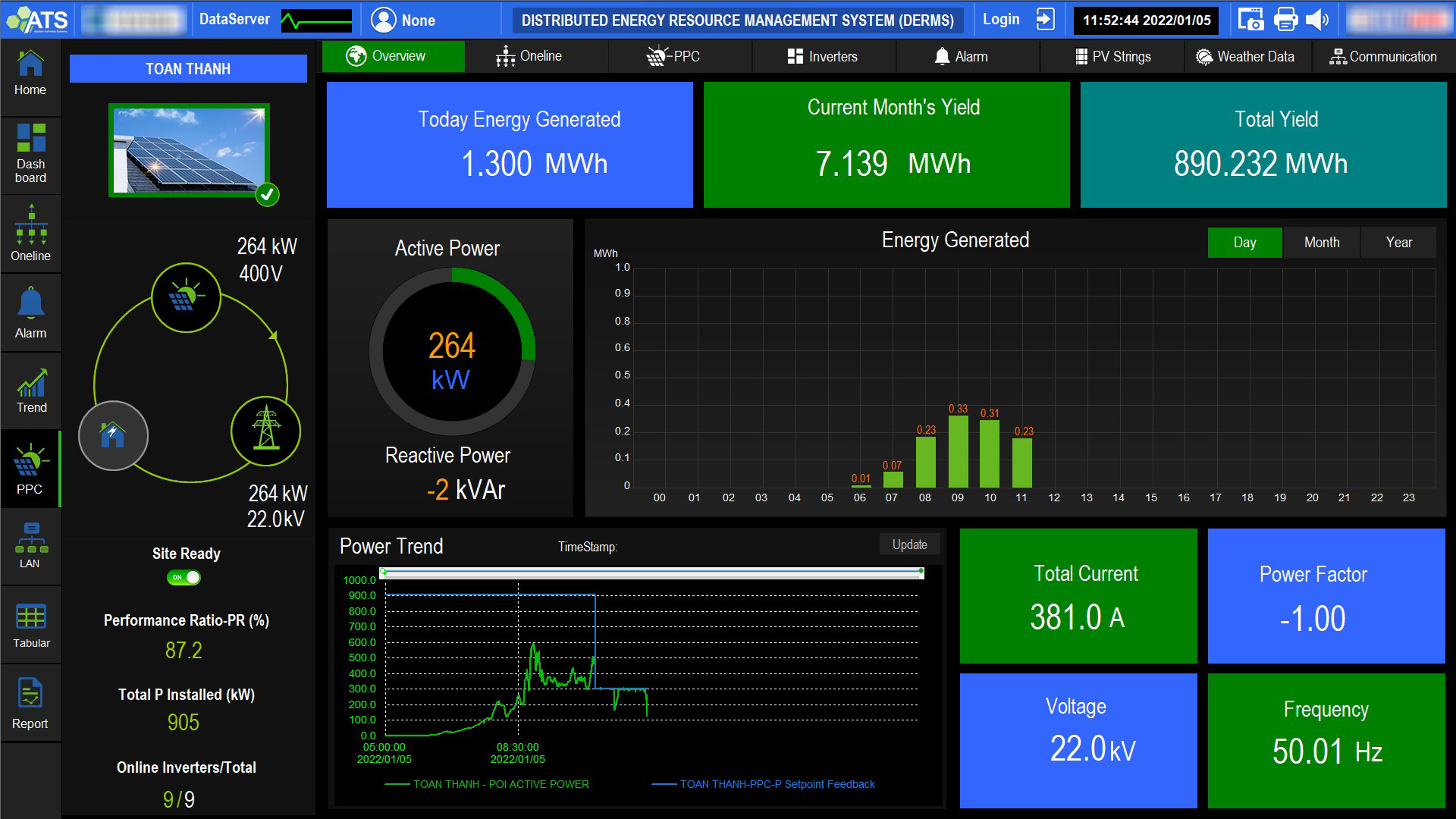Select the Day energy view
This screenshot has width=1456, height=819.
click(x=1244, y=243)
